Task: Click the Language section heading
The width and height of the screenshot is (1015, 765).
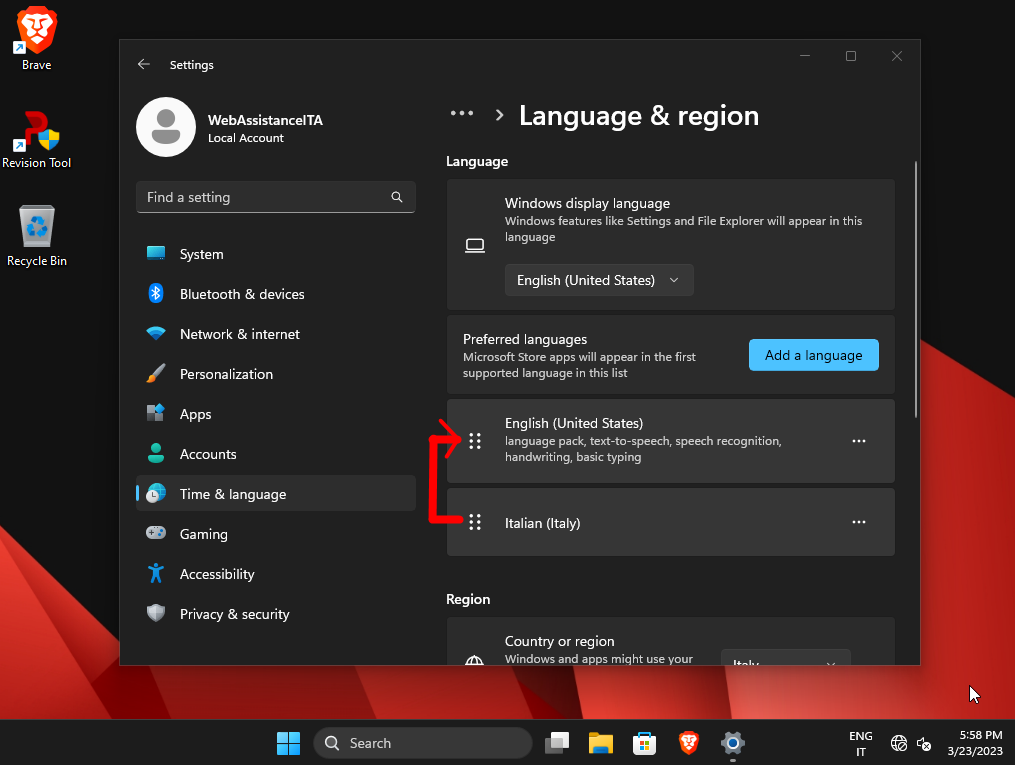Action: pyautogui.click(x=477, y=161)
